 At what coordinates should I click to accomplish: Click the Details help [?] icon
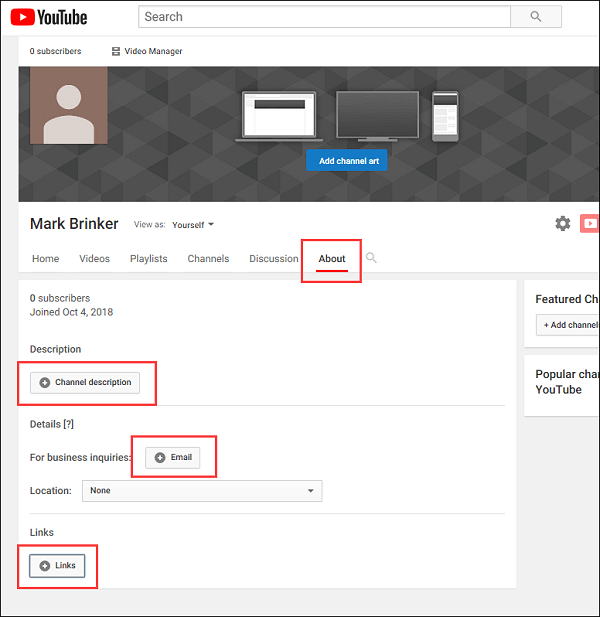pyautogui.click(x=68, y=424)
